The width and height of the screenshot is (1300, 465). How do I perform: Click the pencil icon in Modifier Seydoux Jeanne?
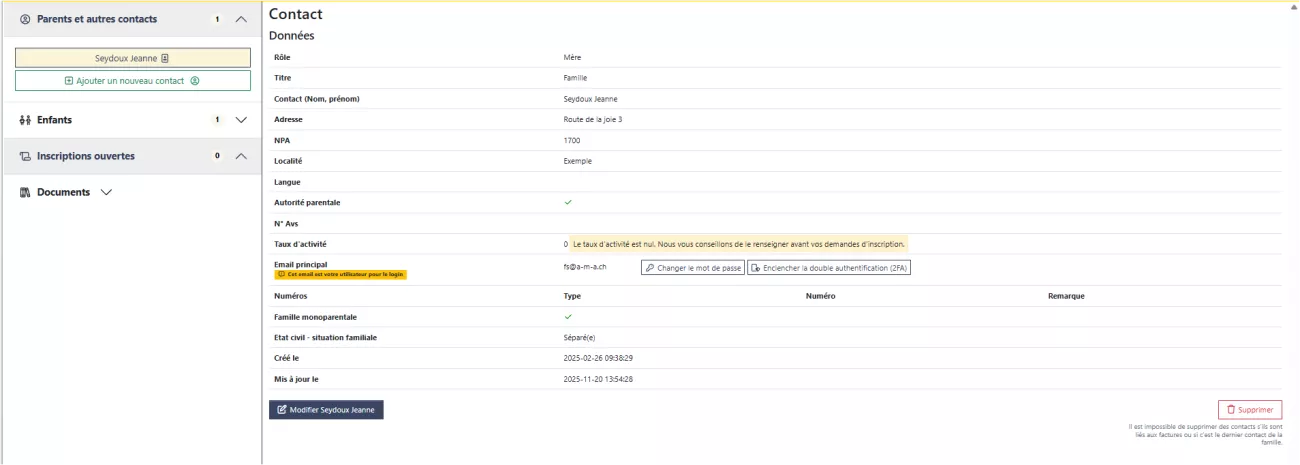pos(281,410)
